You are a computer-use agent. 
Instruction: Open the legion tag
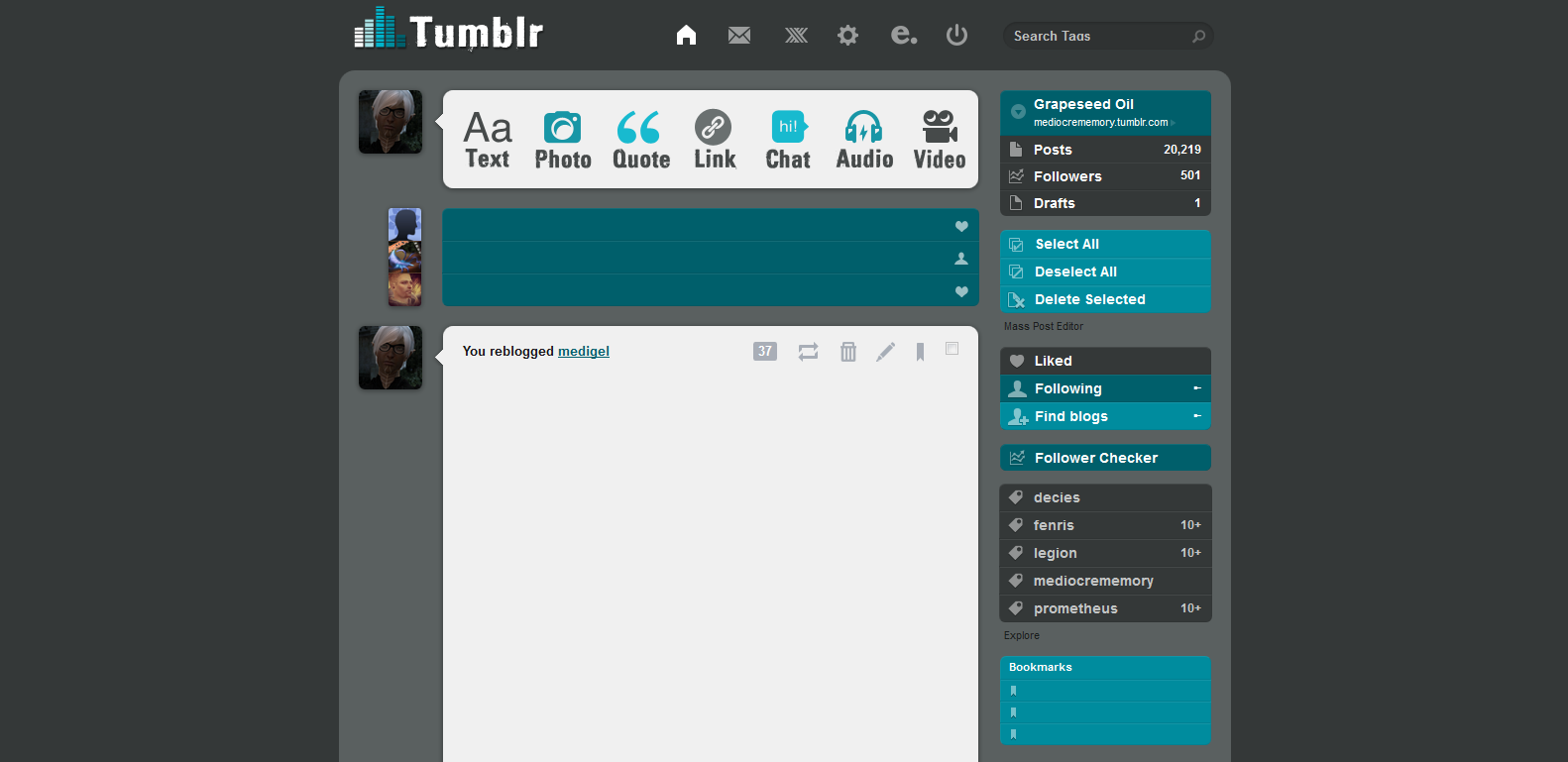point(1106,553)
